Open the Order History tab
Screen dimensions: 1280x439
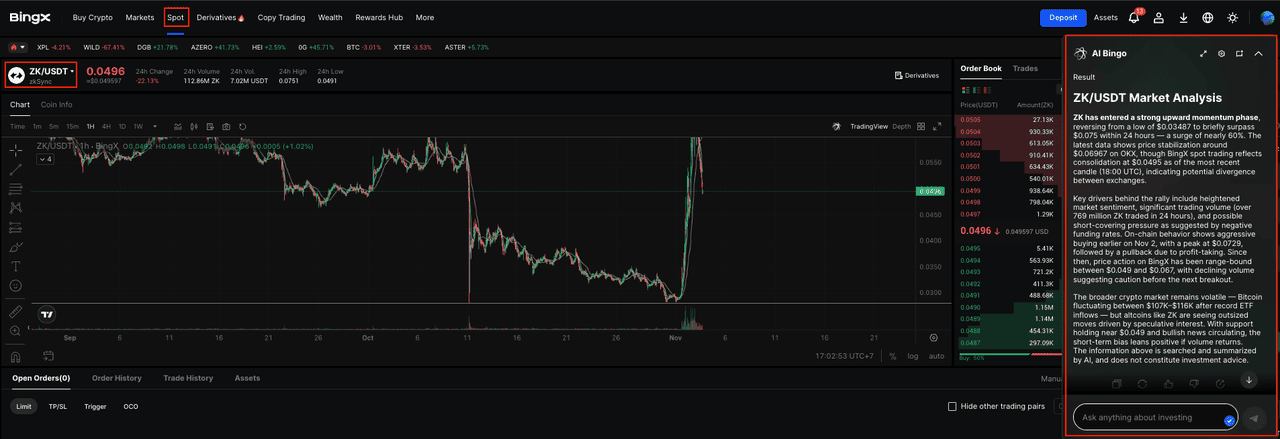[116, 378]
